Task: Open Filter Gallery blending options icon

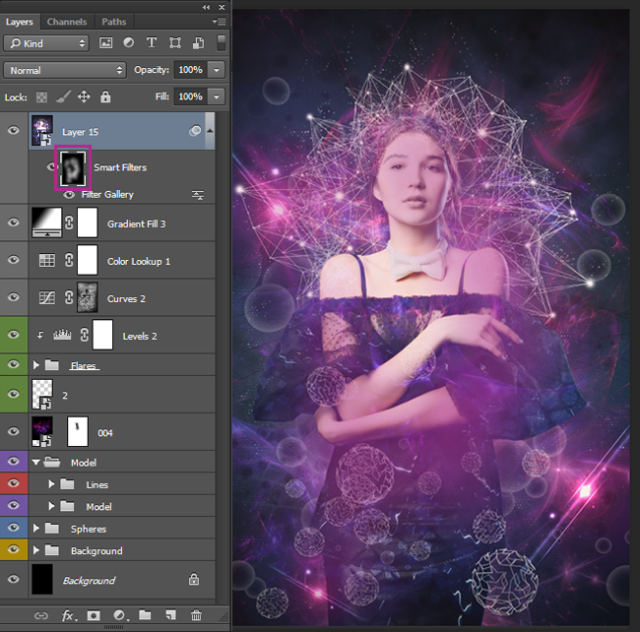Action: tap(197, 195)
